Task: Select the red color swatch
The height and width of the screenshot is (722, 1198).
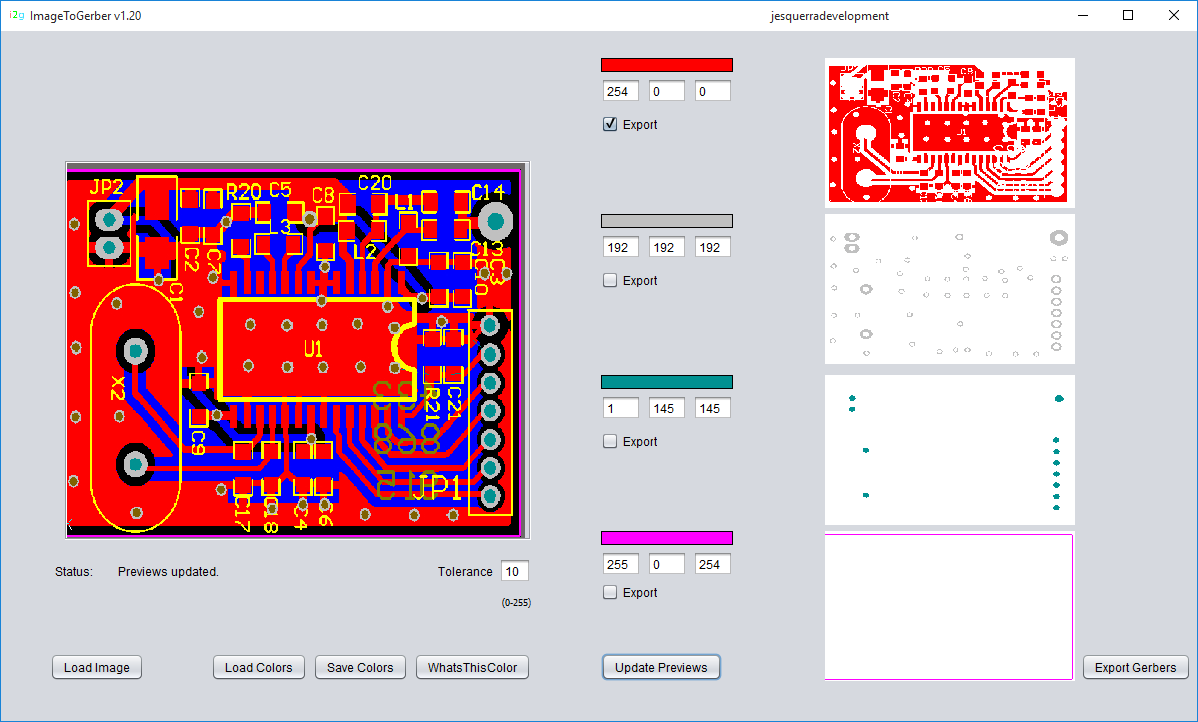Action: (667, 65)
